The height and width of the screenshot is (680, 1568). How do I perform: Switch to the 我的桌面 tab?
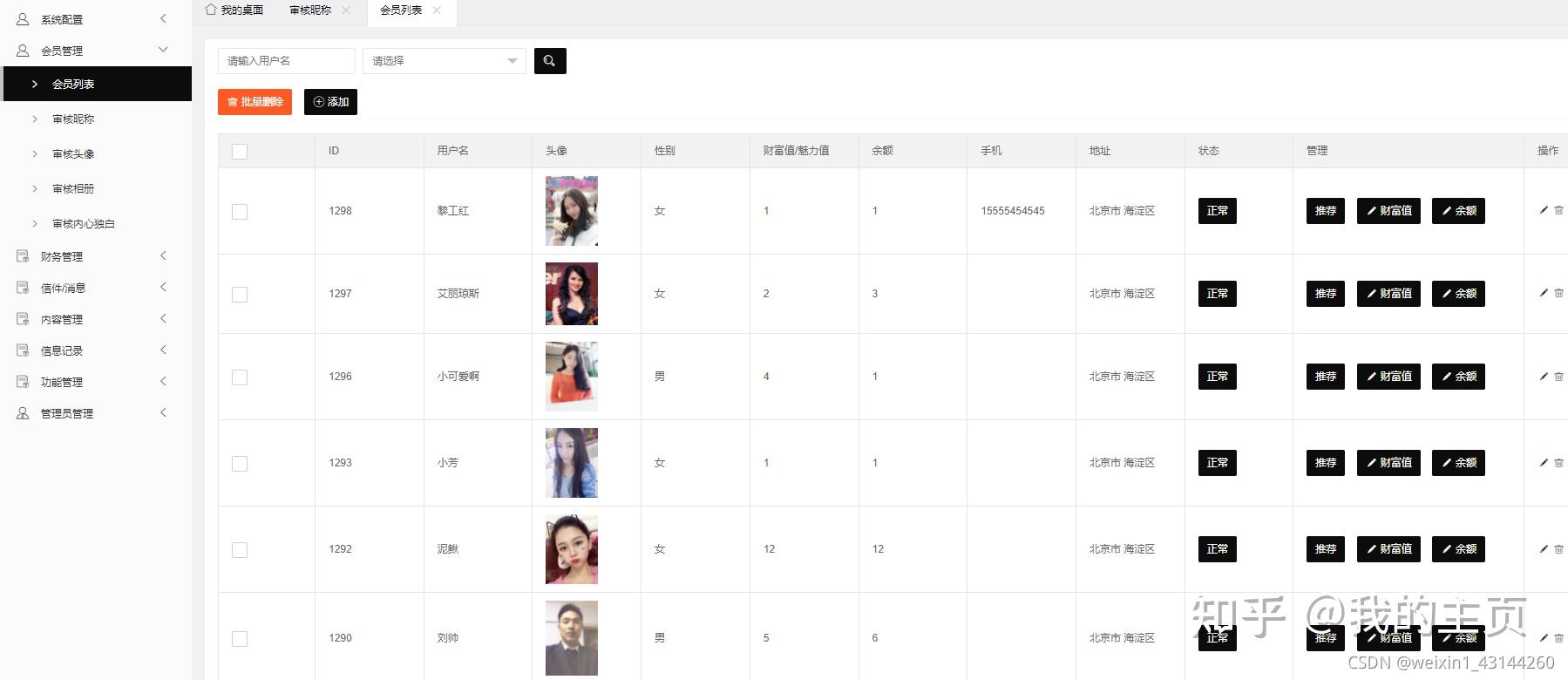pos(234,10)
